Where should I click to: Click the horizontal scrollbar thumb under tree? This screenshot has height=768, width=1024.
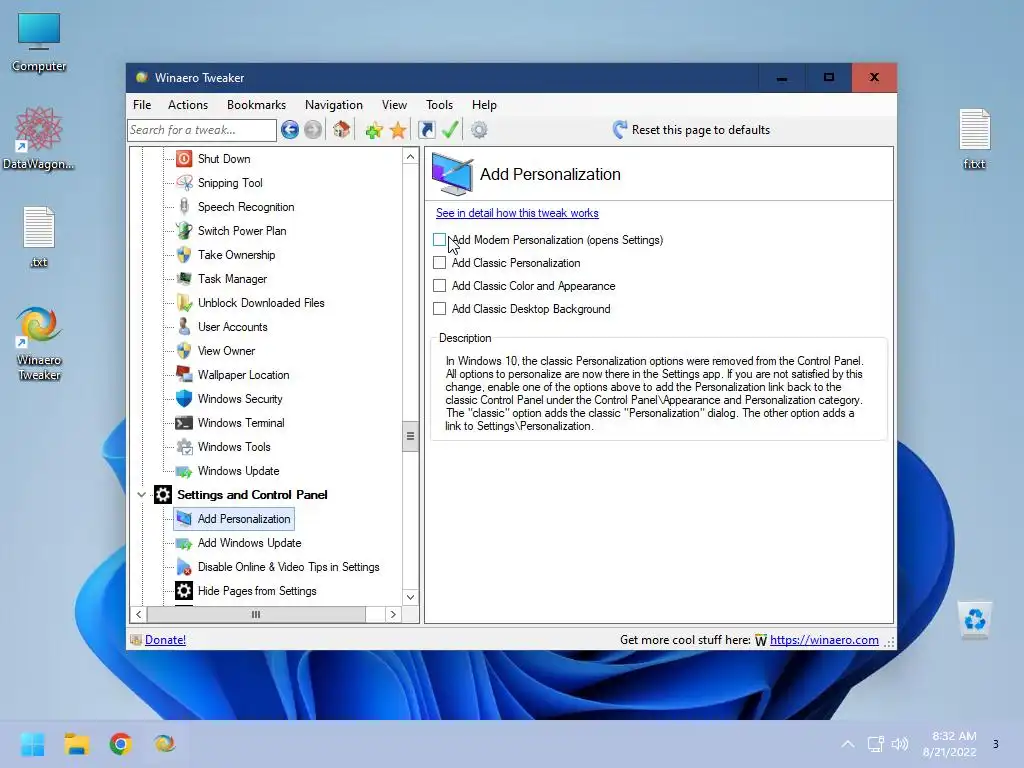[256, 615]
